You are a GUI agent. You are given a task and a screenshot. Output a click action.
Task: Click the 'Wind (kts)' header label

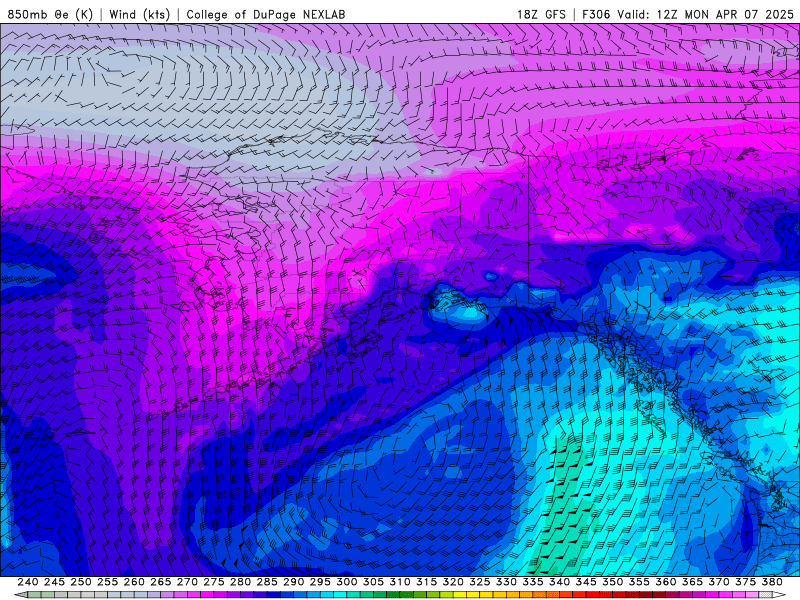point(139,14)
